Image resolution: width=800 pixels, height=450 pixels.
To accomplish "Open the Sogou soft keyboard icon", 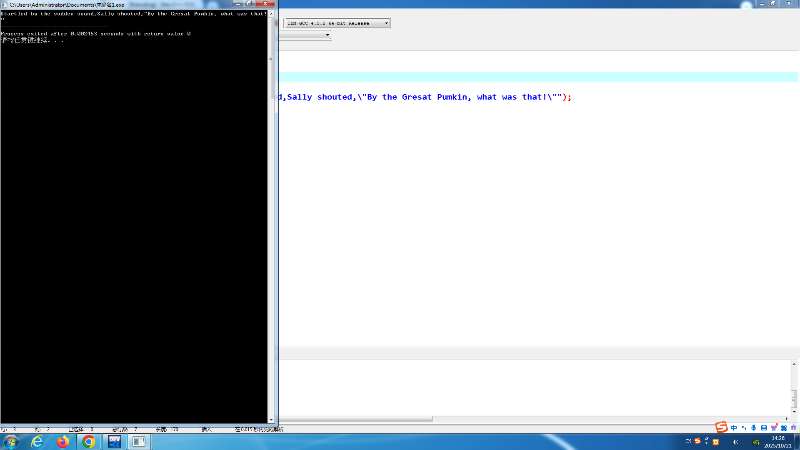I will coord(764,428).
